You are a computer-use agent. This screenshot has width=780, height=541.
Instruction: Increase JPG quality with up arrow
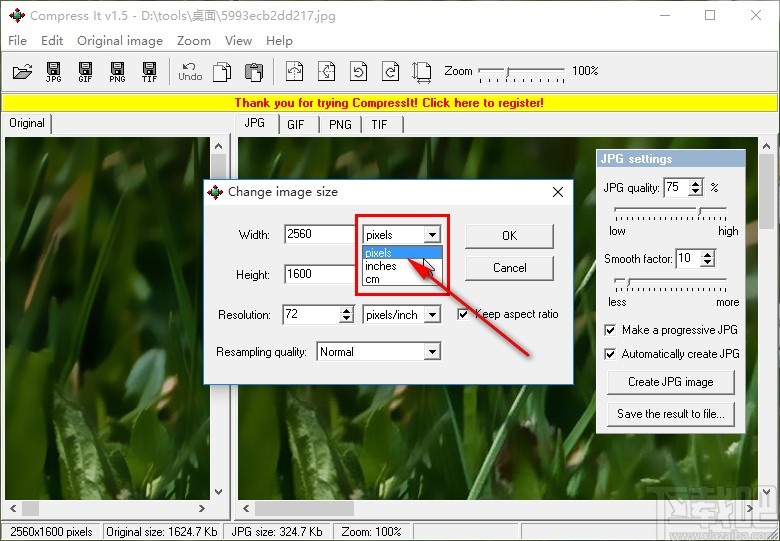(x=695, y=183)
